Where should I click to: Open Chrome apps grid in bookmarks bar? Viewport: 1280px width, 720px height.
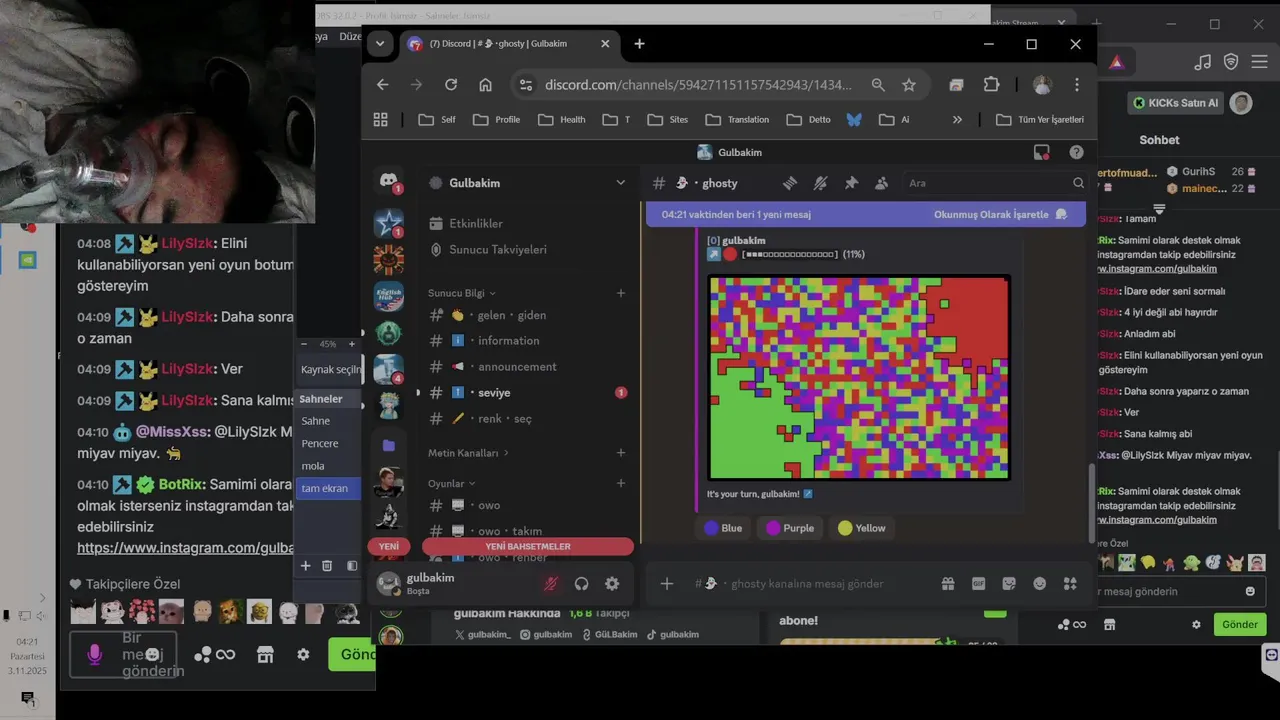tap(380, 119)
